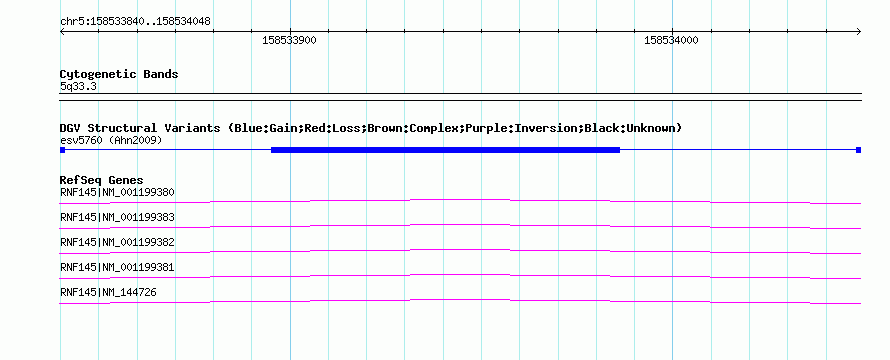Open RNF145|NM_001199380 transcript label
Image resolution: width=890 pixels, height=360 pixels.
[x=117, y=192]
